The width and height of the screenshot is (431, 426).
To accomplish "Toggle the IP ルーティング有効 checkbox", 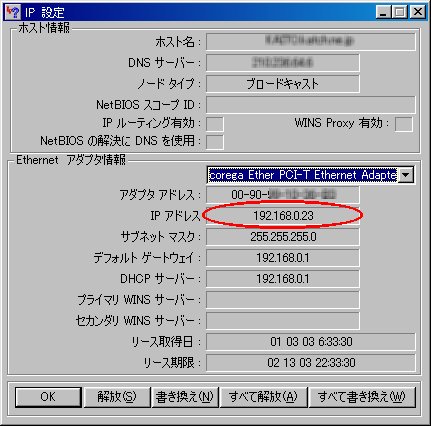I will pos(215,124).
